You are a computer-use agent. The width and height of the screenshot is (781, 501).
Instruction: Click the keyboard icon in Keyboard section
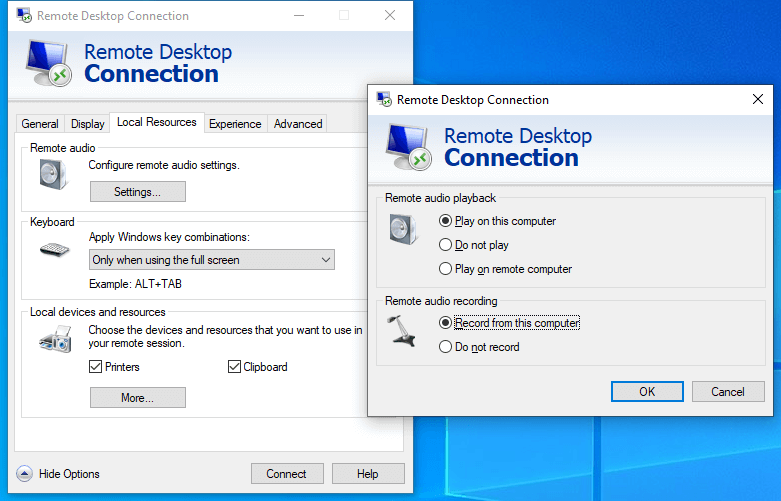(55, 249)
